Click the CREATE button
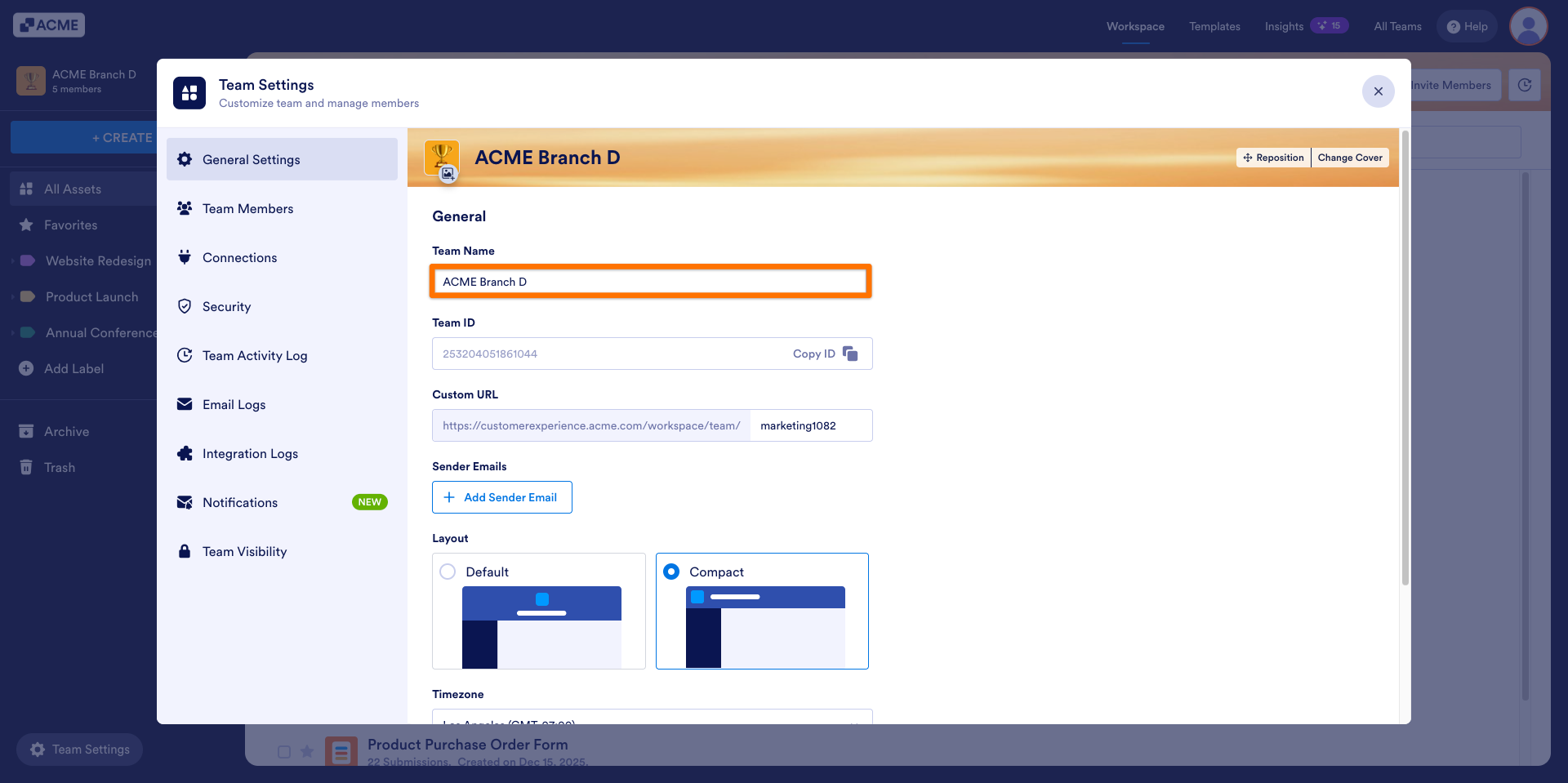1568x783 pixels. point(84,137)
